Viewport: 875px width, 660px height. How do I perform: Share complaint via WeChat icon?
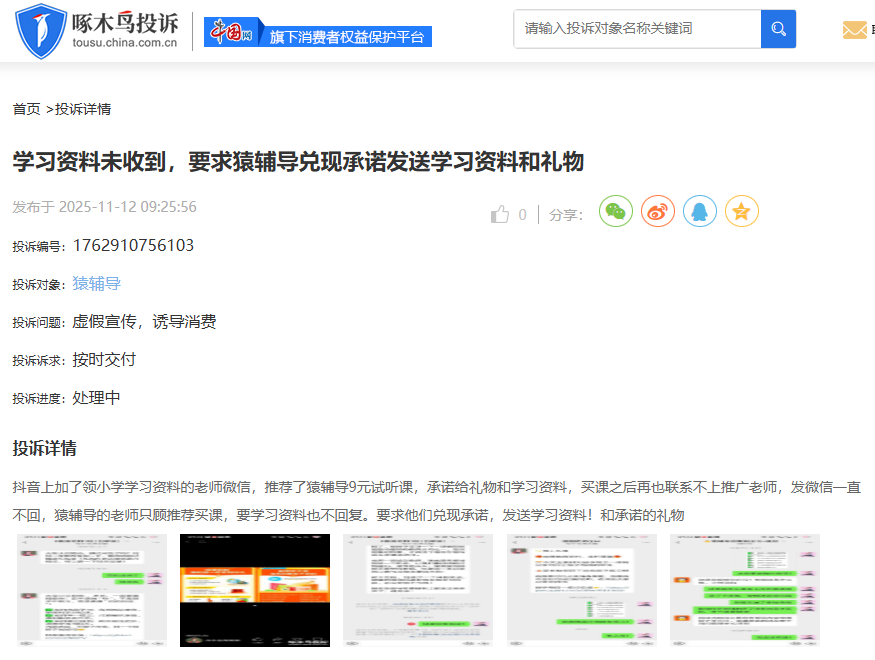point(616,211)
